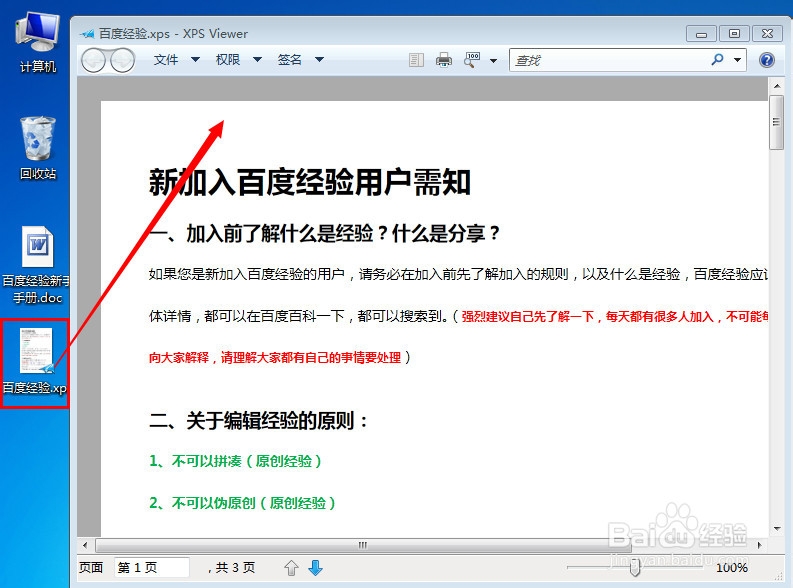Select the 百度经验.xps desktop file
This screenshot has height=588, width=793.
click(x=35, y=361)
